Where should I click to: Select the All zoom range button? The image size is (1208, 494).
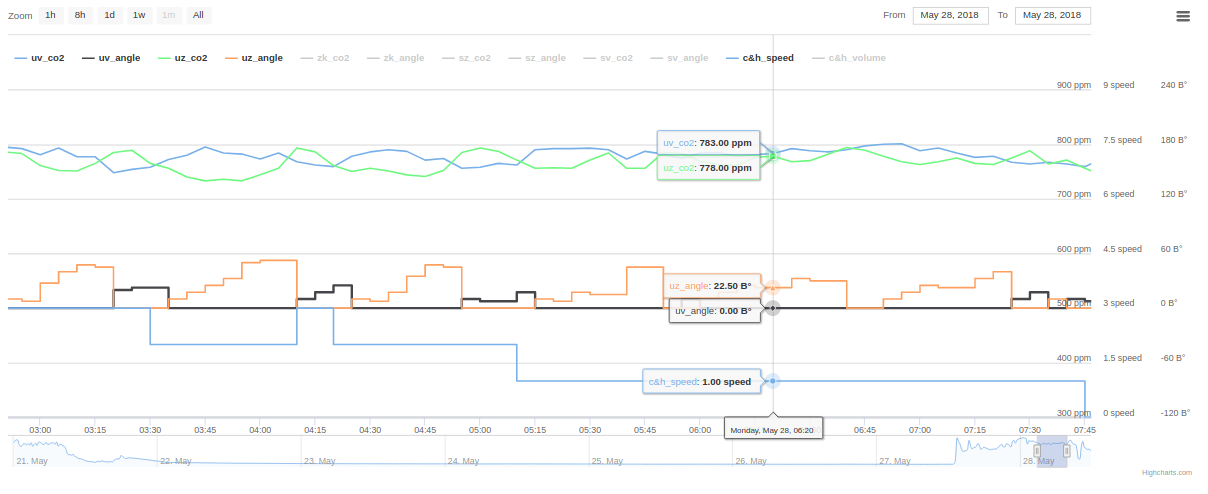click(198, 15)
